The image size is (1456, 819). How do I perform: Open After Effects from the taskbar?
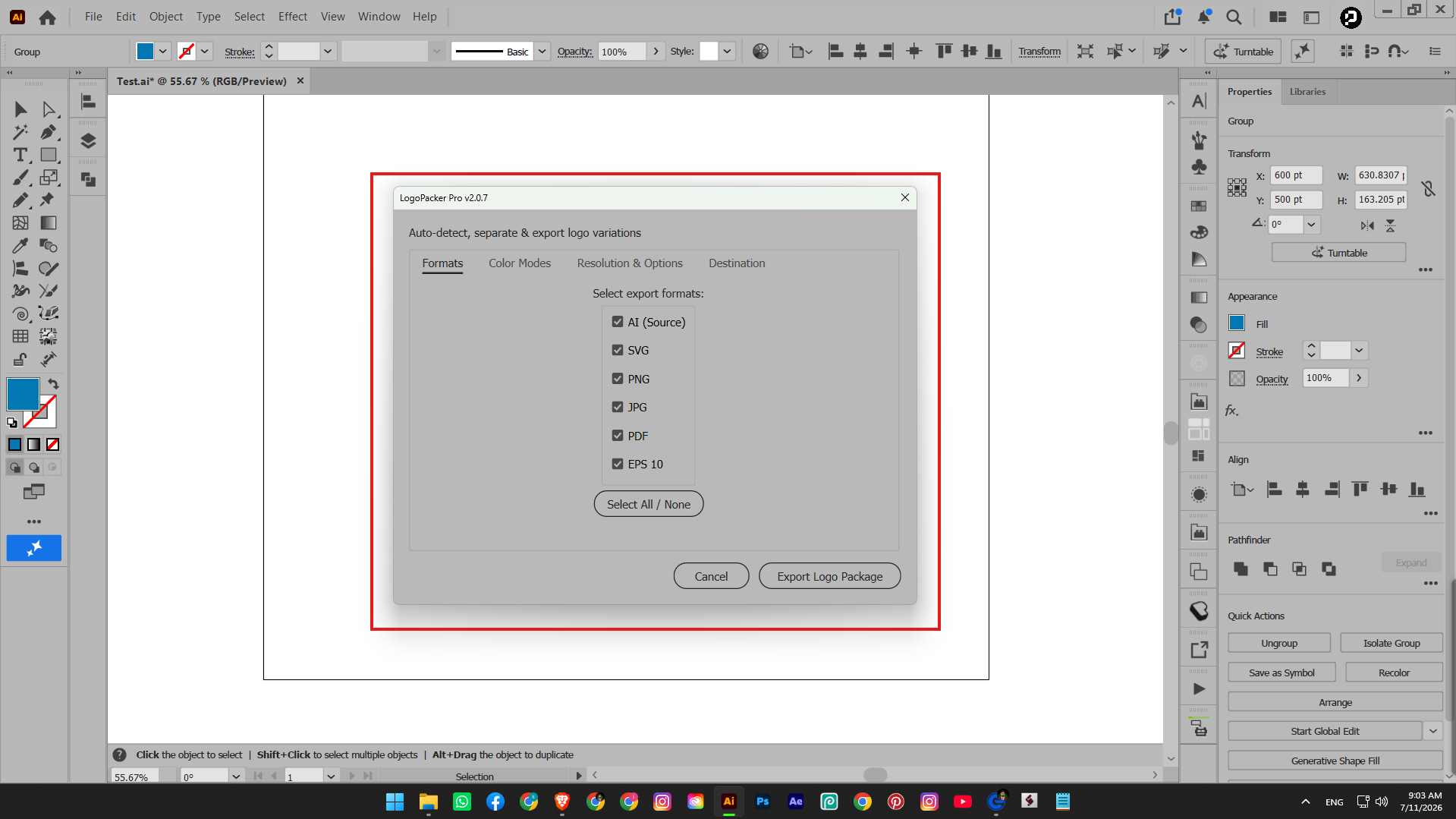click(x=796, y=801)
